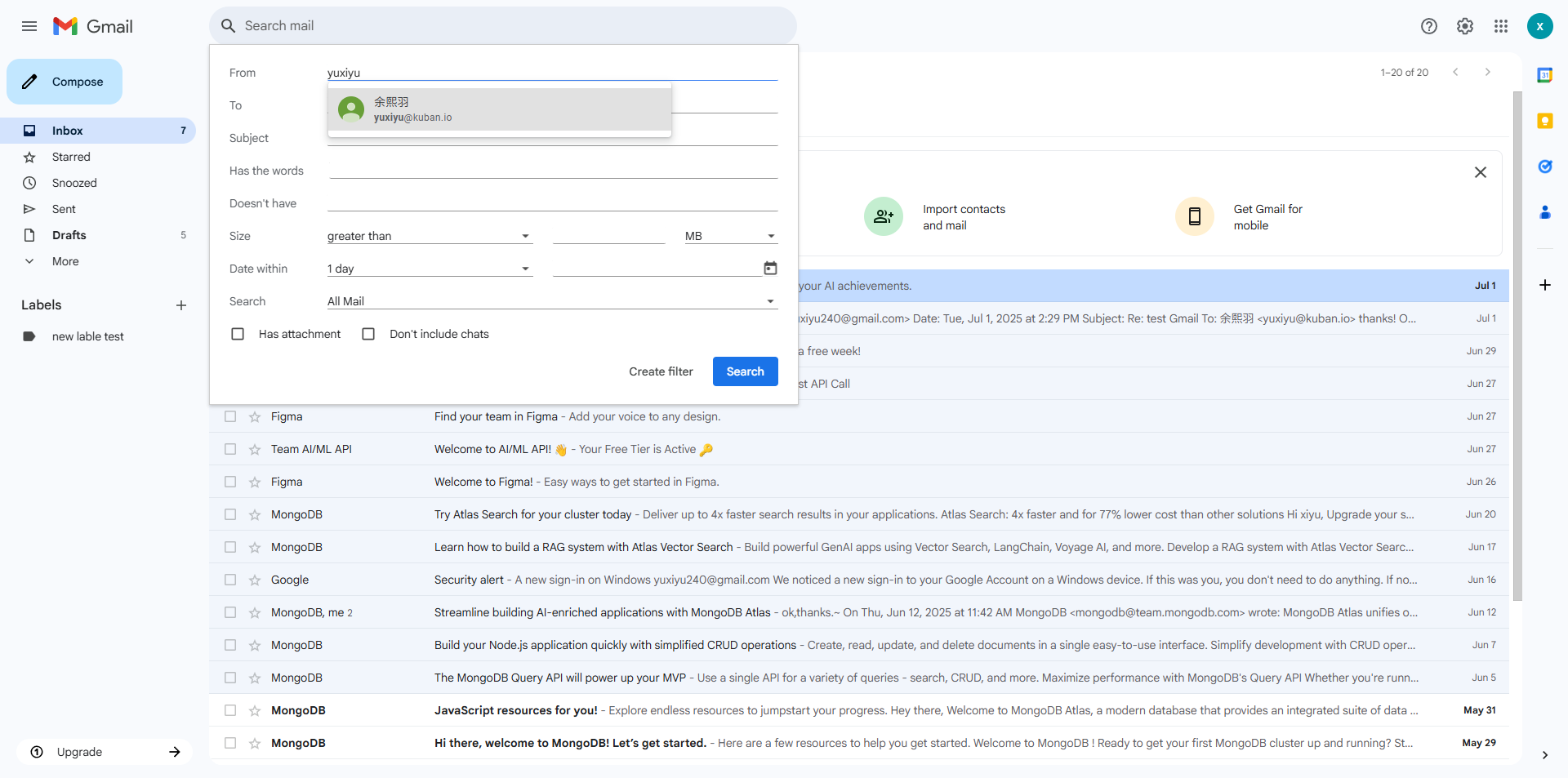This screenshot has height=778, width=1568.
Task: Star the MongoDB Try Atlas Search email
Action: 255,514
